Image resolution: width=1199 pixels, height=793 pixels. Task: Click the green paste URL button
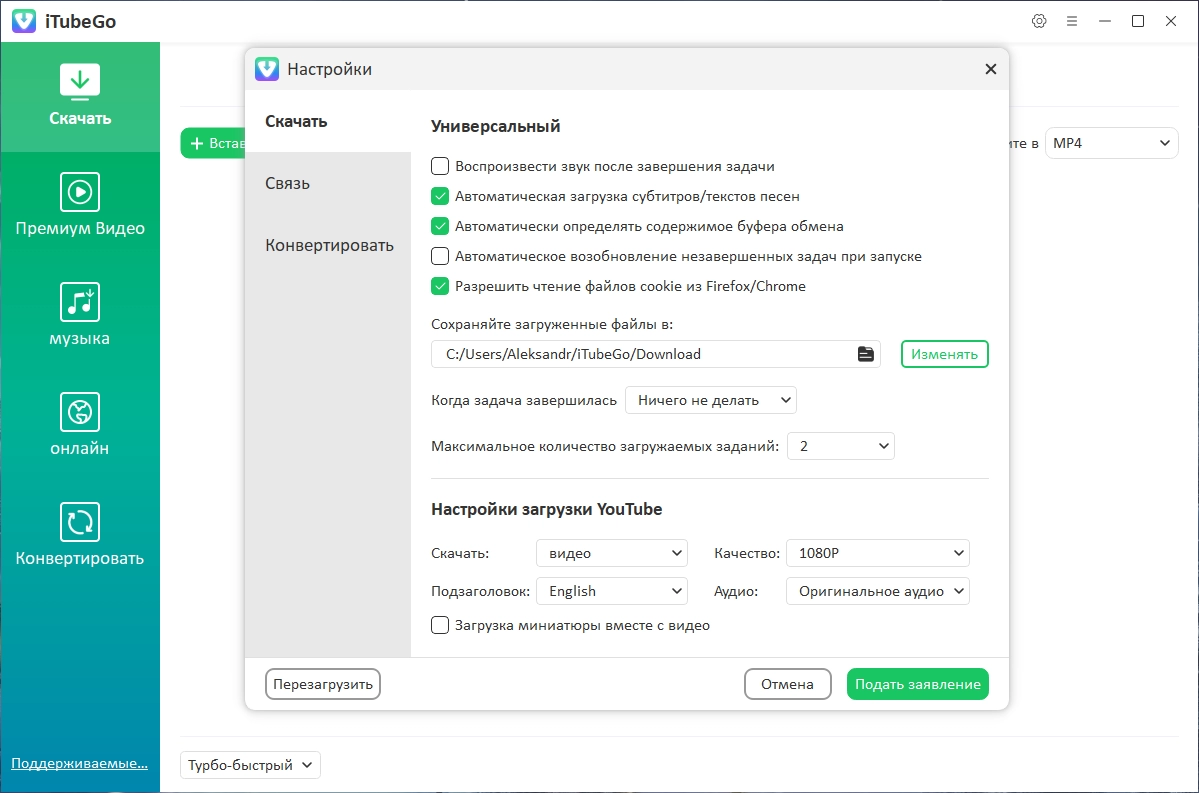[213, 143]
